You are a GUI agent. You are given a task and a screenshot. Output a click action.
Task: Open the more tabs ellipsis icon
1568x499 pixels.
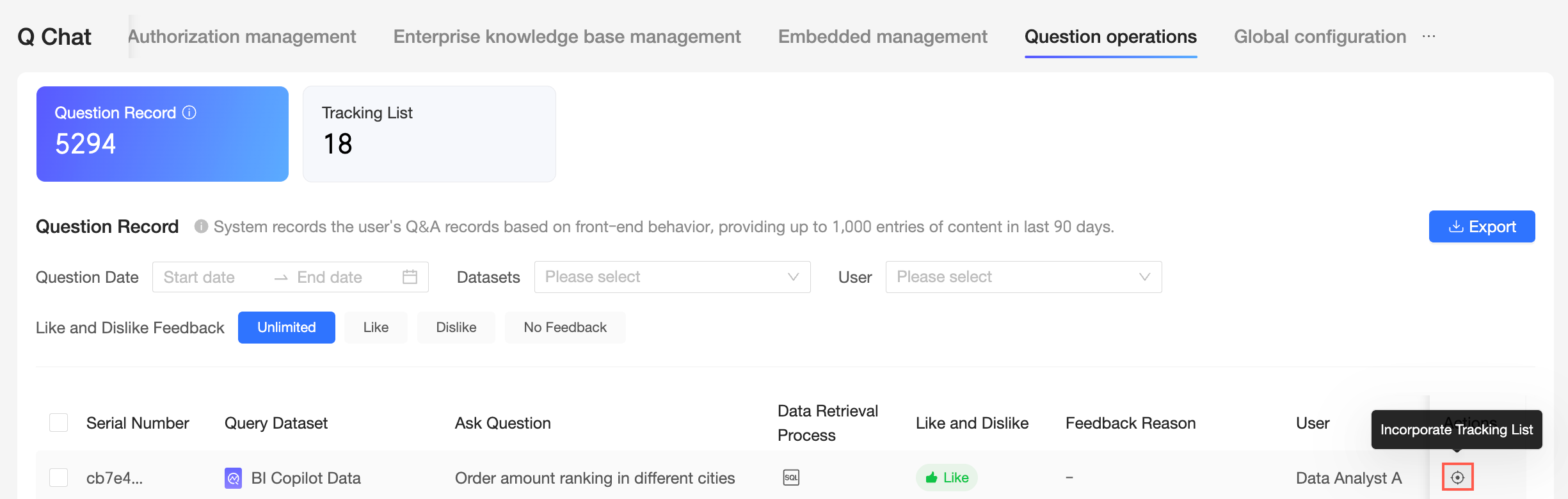pyautogui.click(x=1428, y=36)
